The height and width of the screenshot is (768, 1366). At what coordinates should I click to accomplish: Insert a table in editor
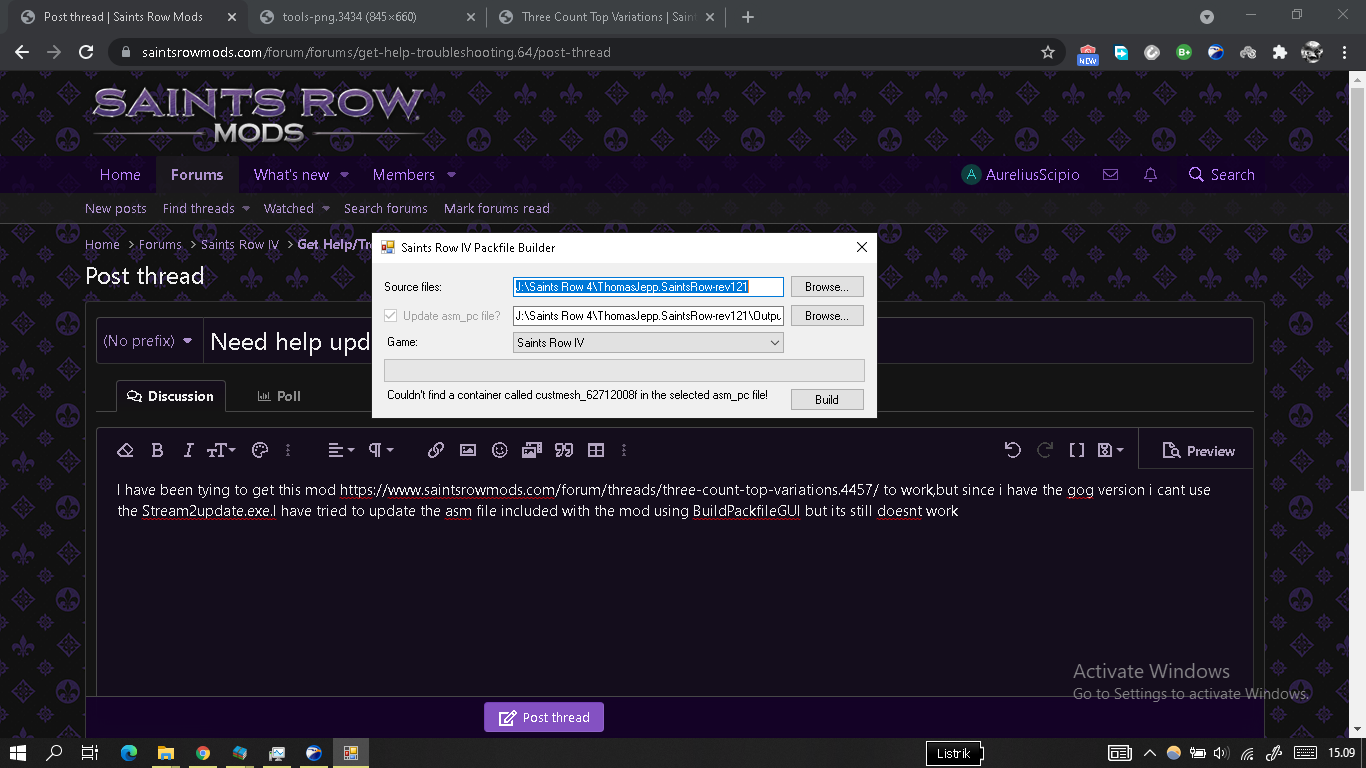pos(596,451)
